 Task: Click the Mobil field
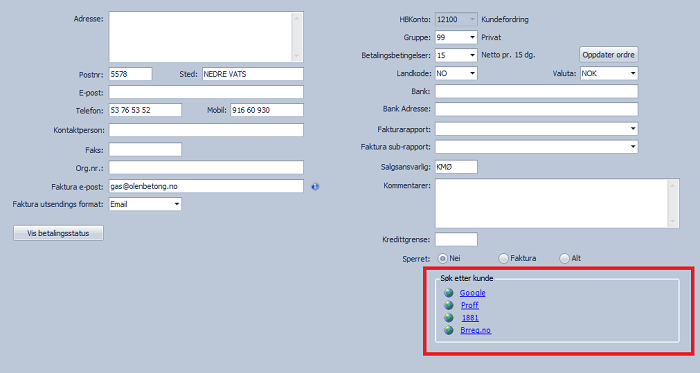point(267,110)
